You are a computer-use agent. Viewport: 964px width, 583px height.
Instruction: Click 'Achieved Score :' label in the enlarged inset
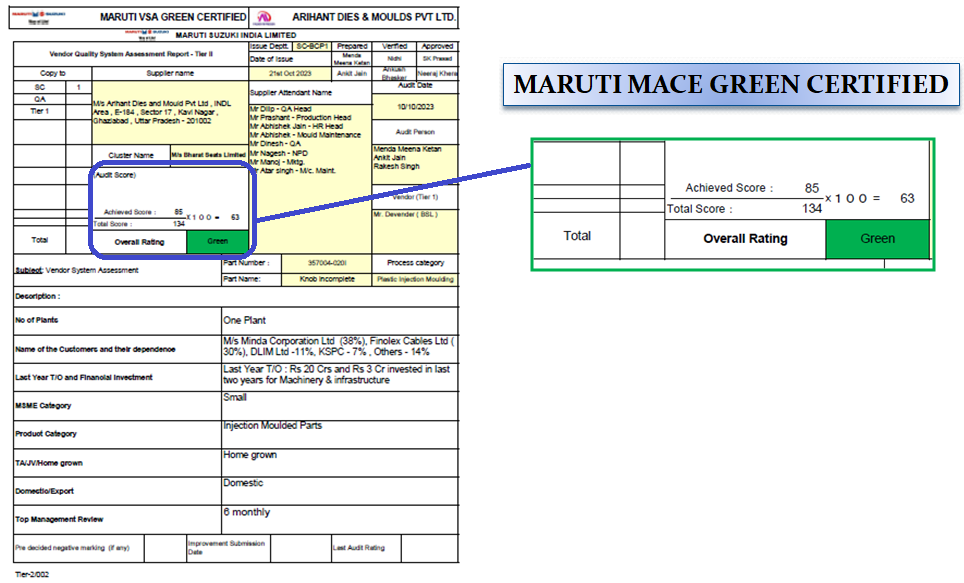729,188
